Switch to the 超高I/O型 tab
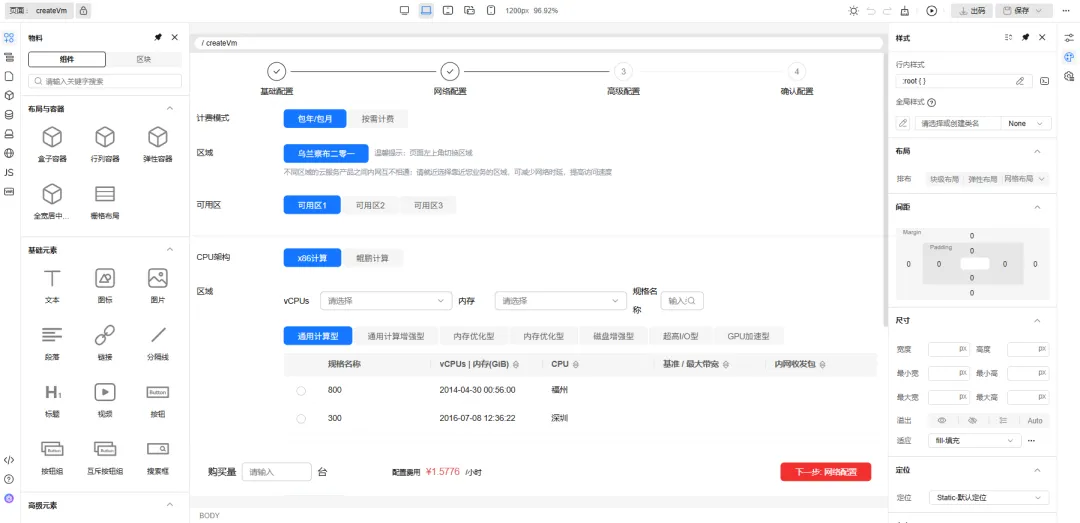Image resolution: width=1080 pixels, height=523 pixels. pyautogui.click(x=681, y=336)
